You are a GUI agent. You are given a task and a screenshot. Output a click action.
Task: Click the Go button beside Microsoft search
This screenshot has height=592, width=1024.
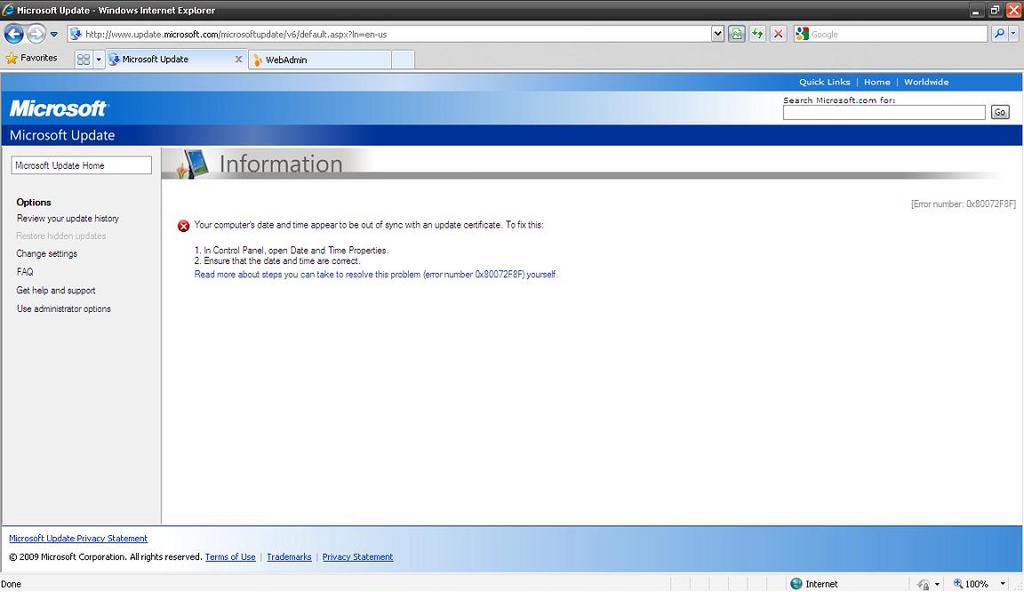pyautogui.click(x=1000, y=113)
